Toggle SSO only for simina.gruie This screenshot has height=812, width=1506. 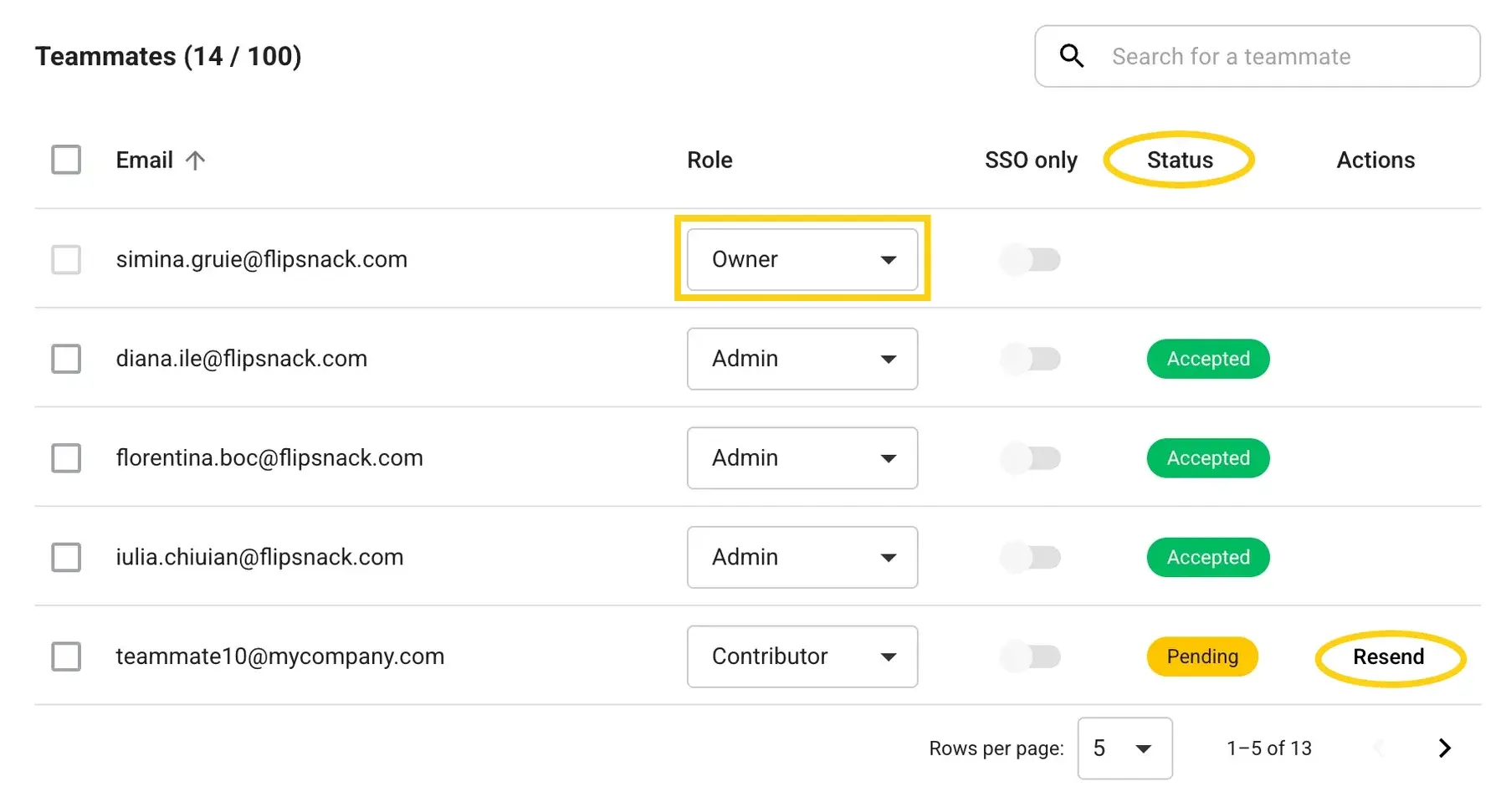coord(1030,259)
